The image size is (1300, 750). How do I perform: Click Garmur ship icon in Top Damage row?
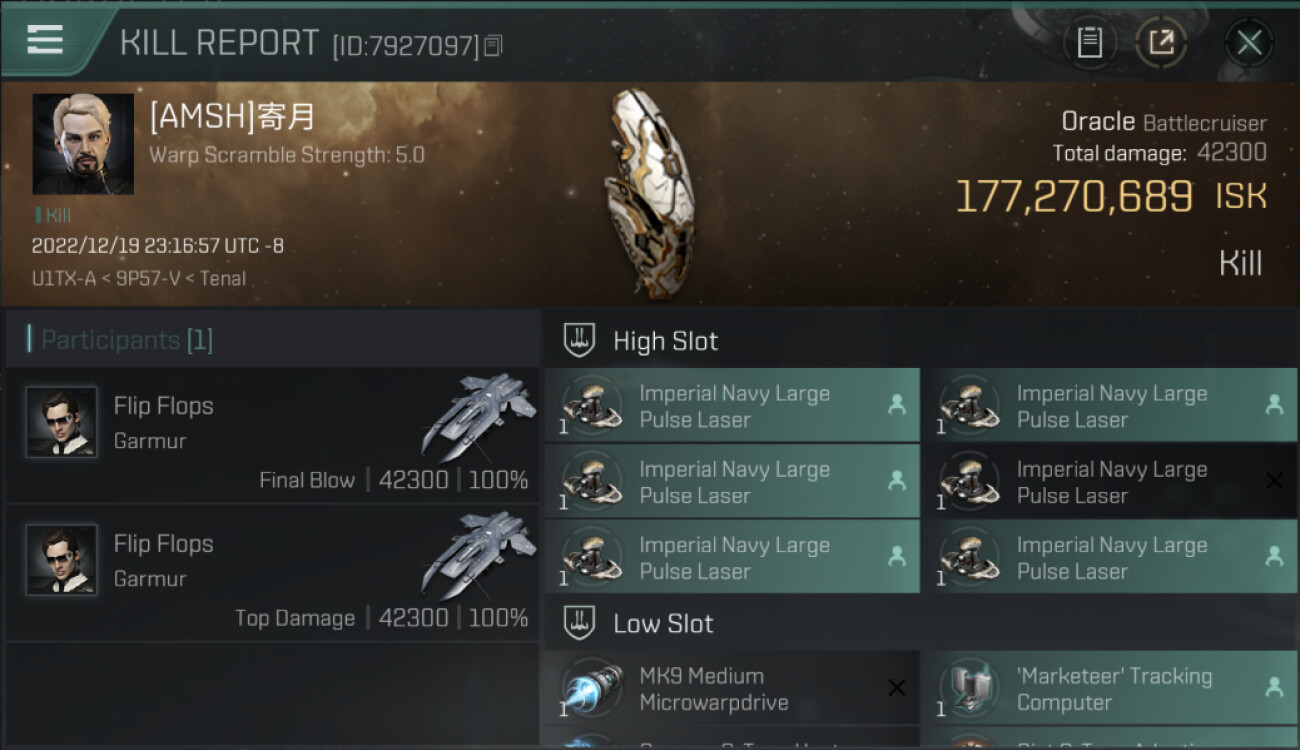pyautogui.click(x=478, y=553)
